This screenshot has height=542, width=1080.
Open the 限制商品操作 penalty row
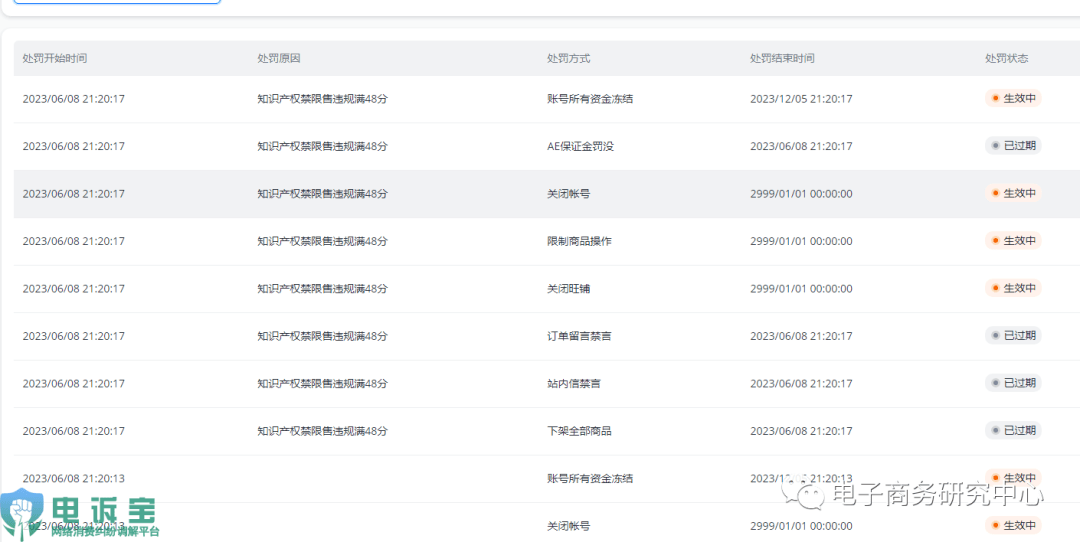tap(579, 241)
